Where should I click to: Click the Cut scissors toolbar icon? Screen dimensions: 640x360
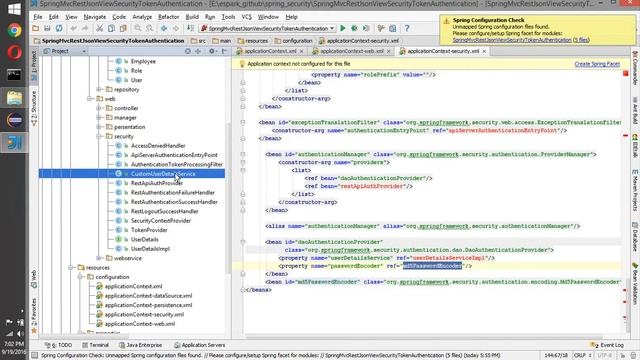pyautogui.click(x=99, y=28)
